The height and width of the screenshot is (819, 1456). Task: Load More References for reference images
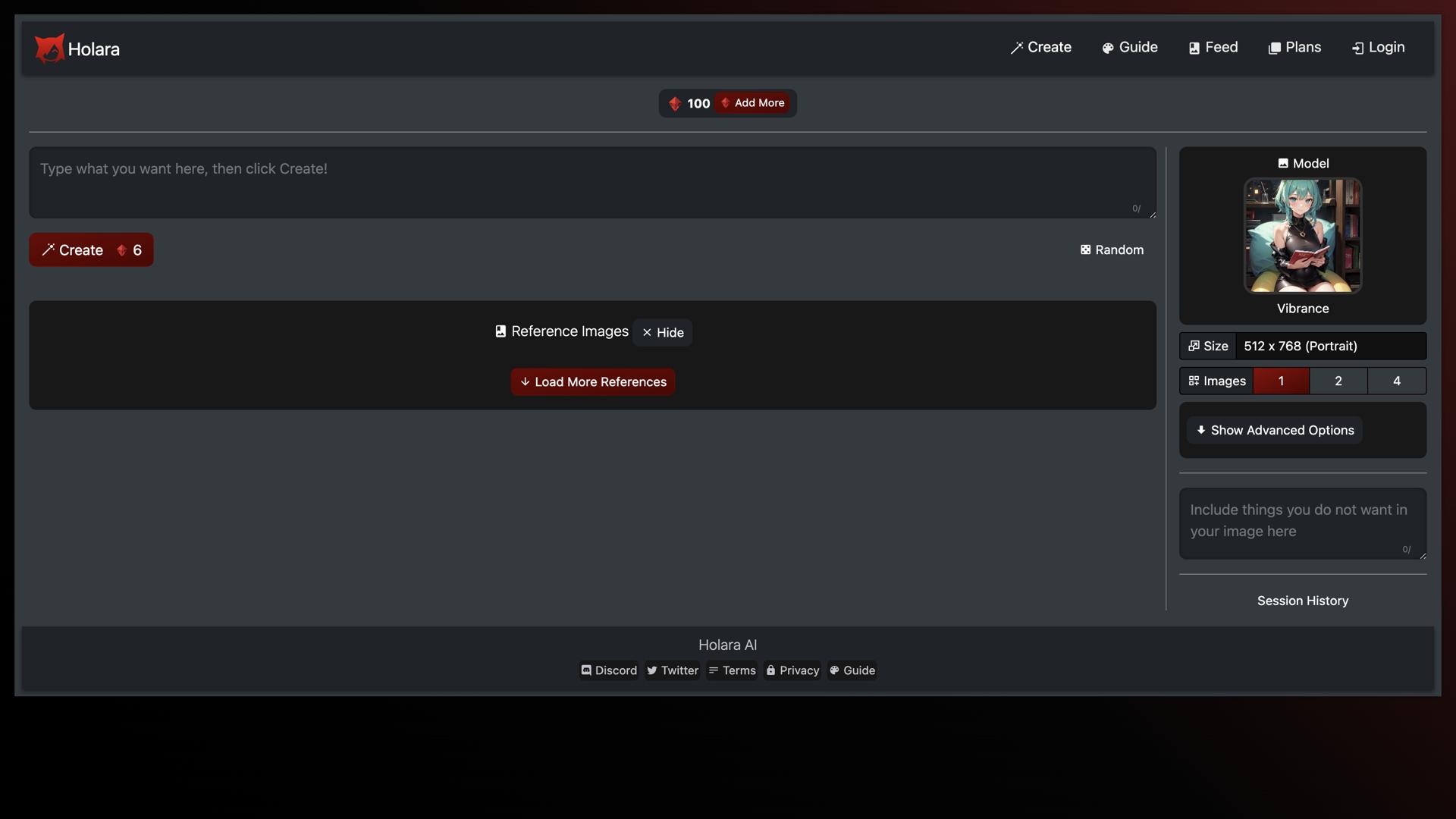click(x=592, y=381)
